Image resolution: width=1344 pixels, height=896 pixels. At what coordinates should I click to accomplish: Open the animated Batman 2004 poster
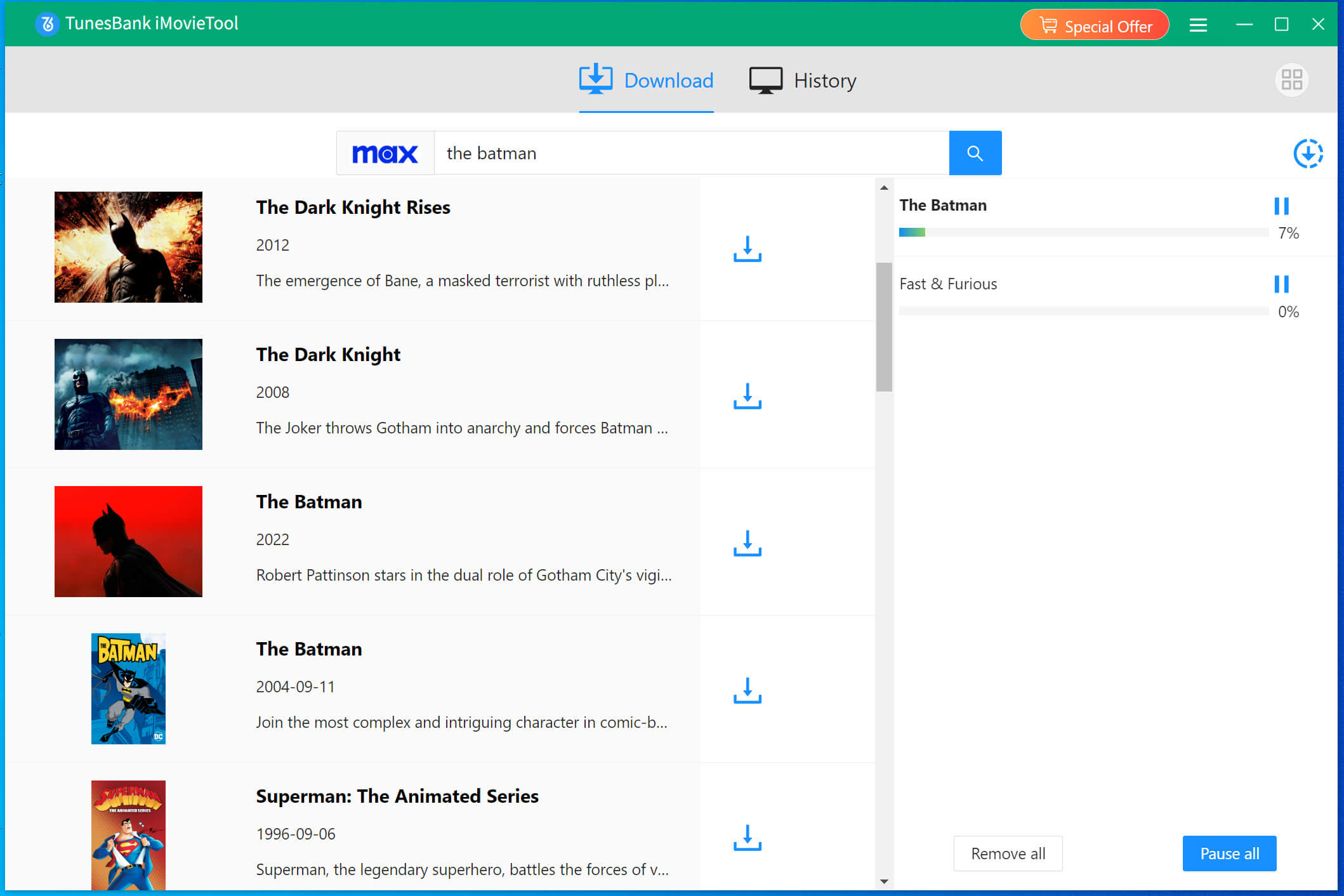(x=128, y=688)
